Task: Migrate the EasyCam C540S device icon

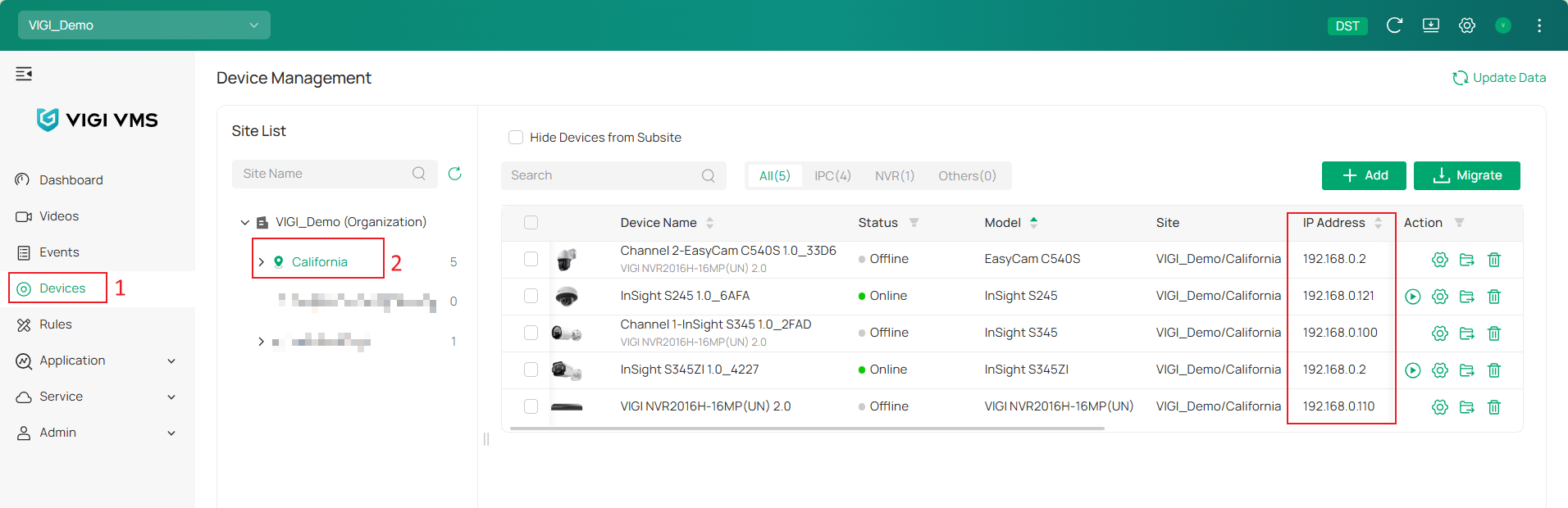Action: click(x=1467, y=260)
